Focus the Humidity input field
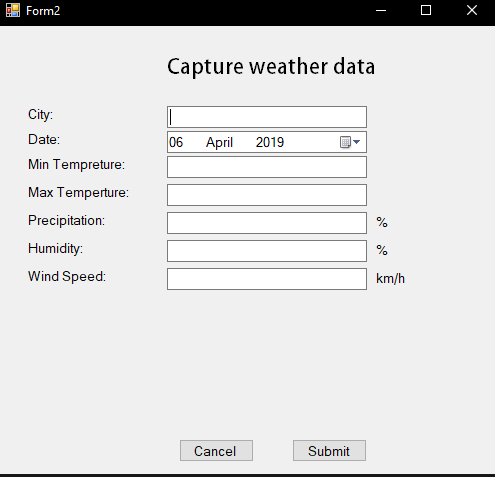 tap(267, 251)
